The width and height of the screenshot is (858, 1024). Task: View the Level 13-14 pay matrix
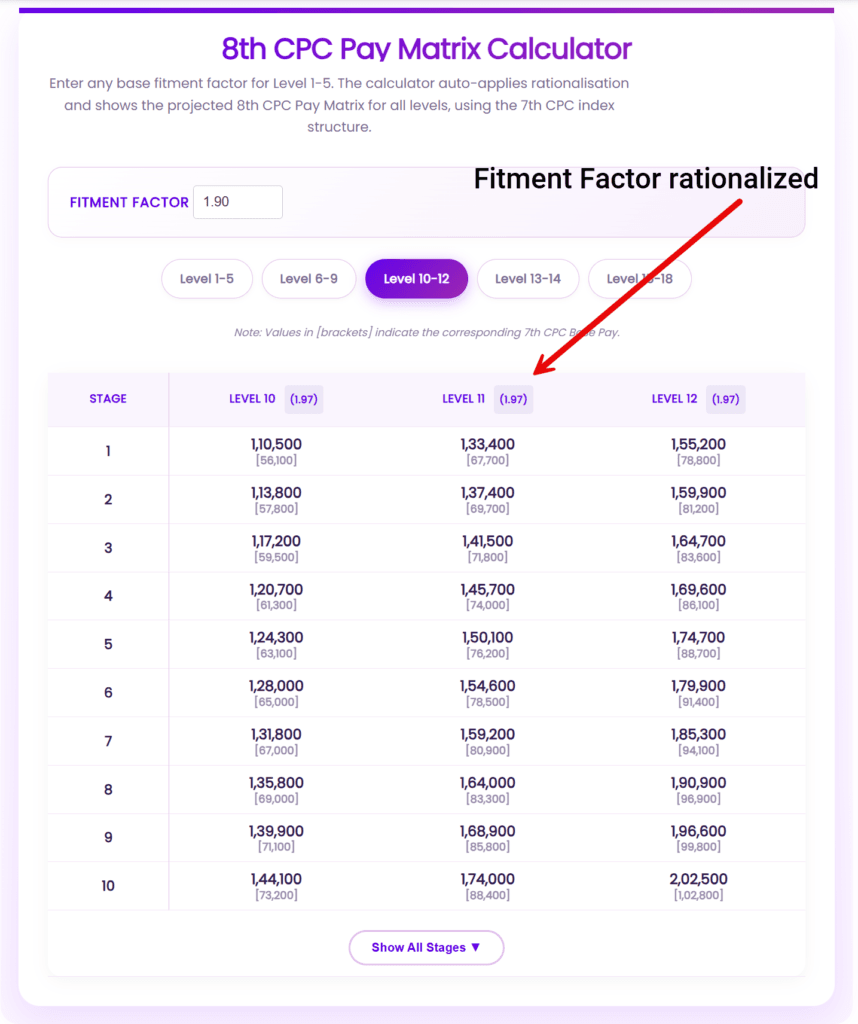[x=528, y=279]
